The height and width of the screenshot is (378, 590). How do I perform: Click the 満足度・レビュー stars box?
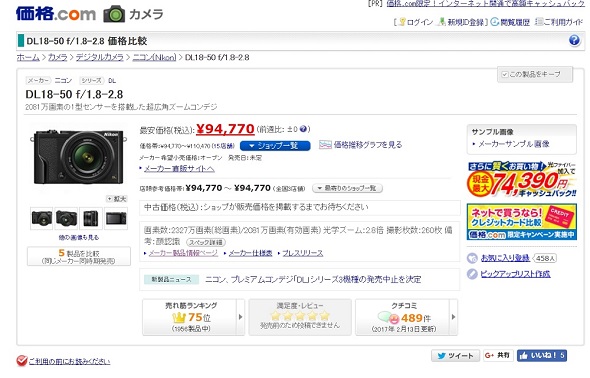tap(300, 317)
